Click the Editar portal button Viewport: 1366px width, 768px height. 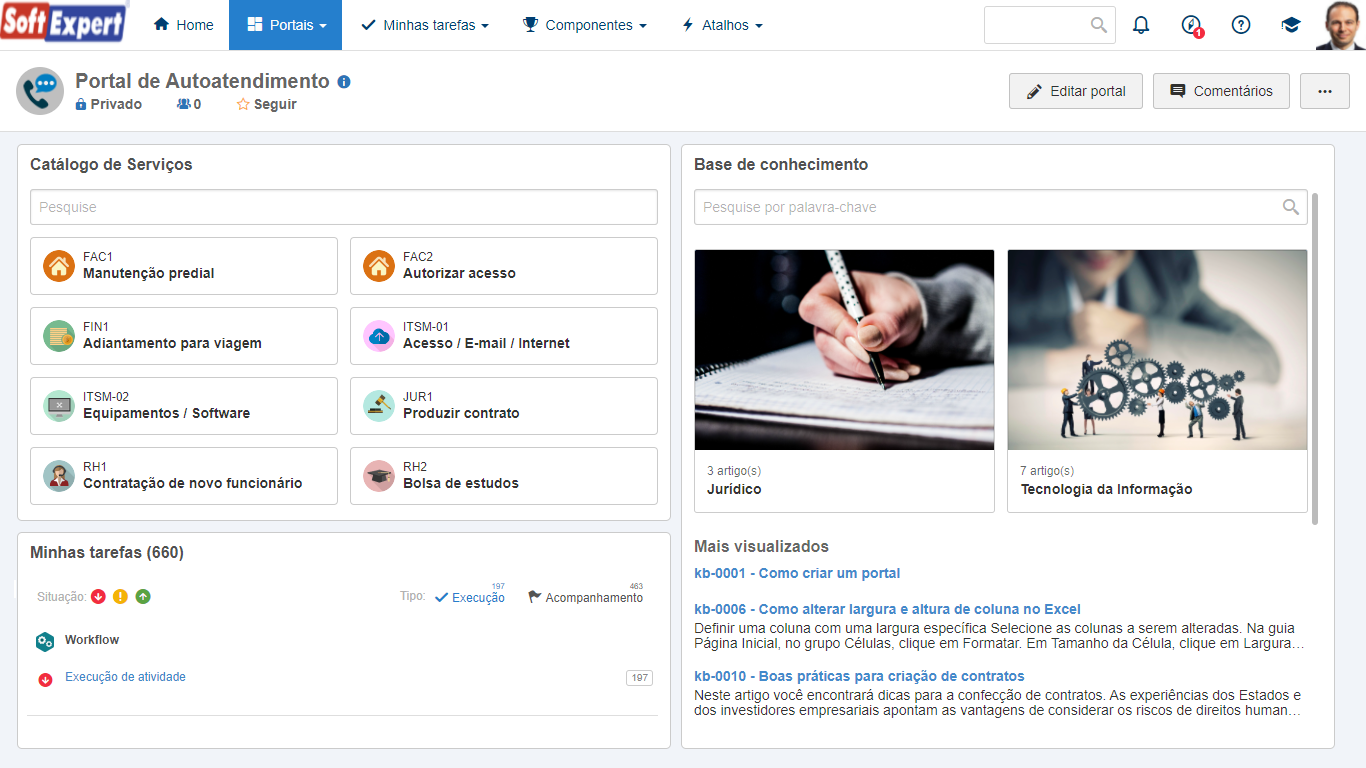click(x=1076, y=91)
